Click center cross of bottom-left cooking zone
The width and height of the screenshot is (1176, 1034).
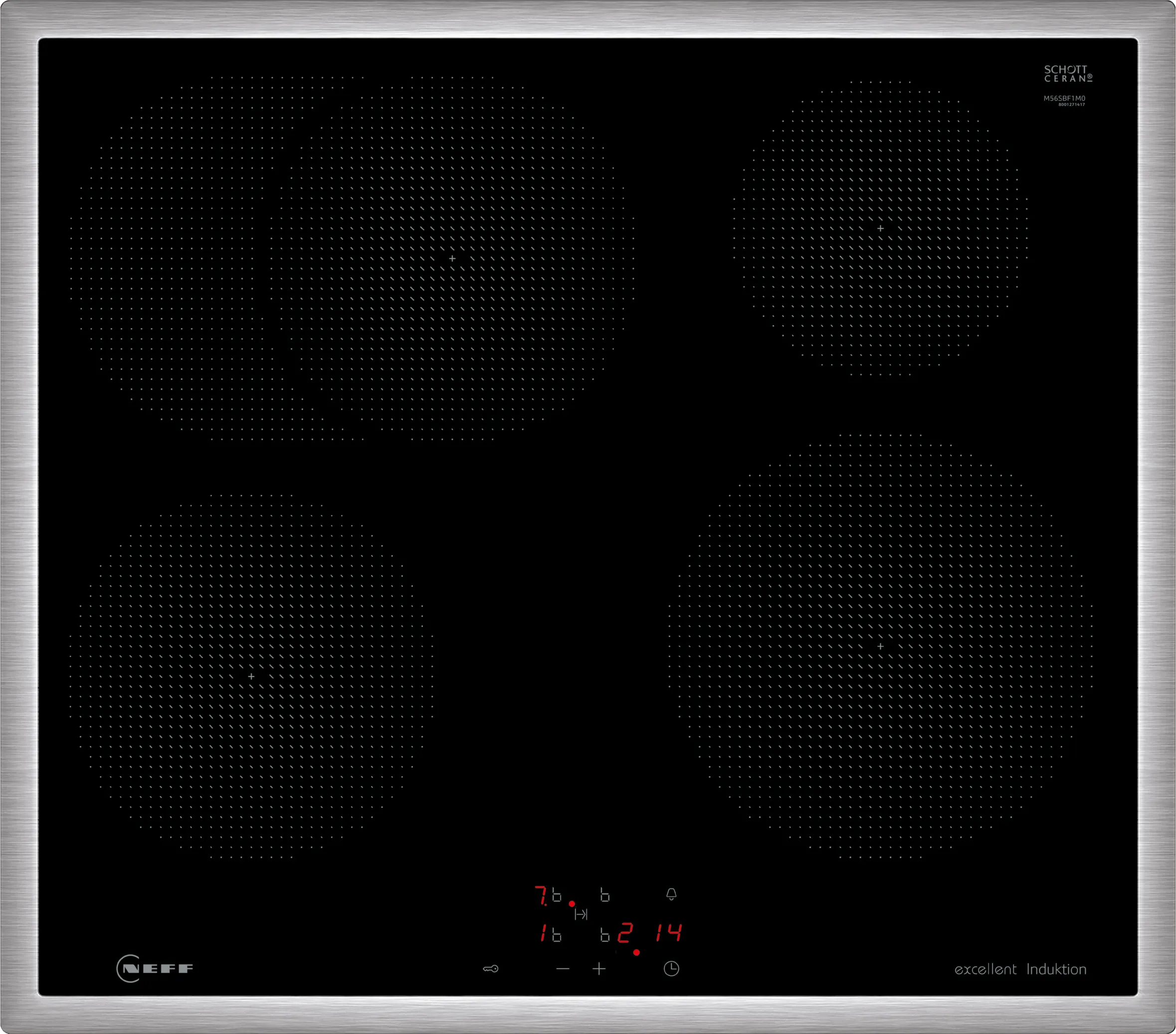tap(251, 677)
